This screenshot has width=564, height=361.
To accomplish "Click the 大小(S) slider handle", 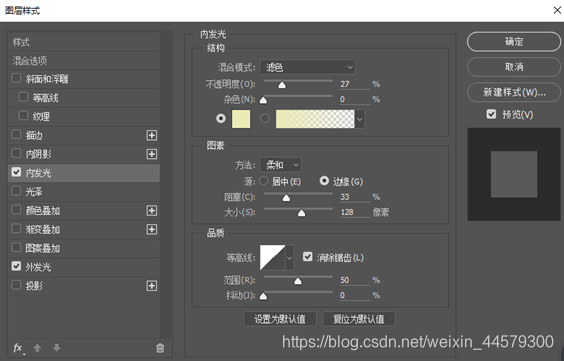I will pos(301,213).
